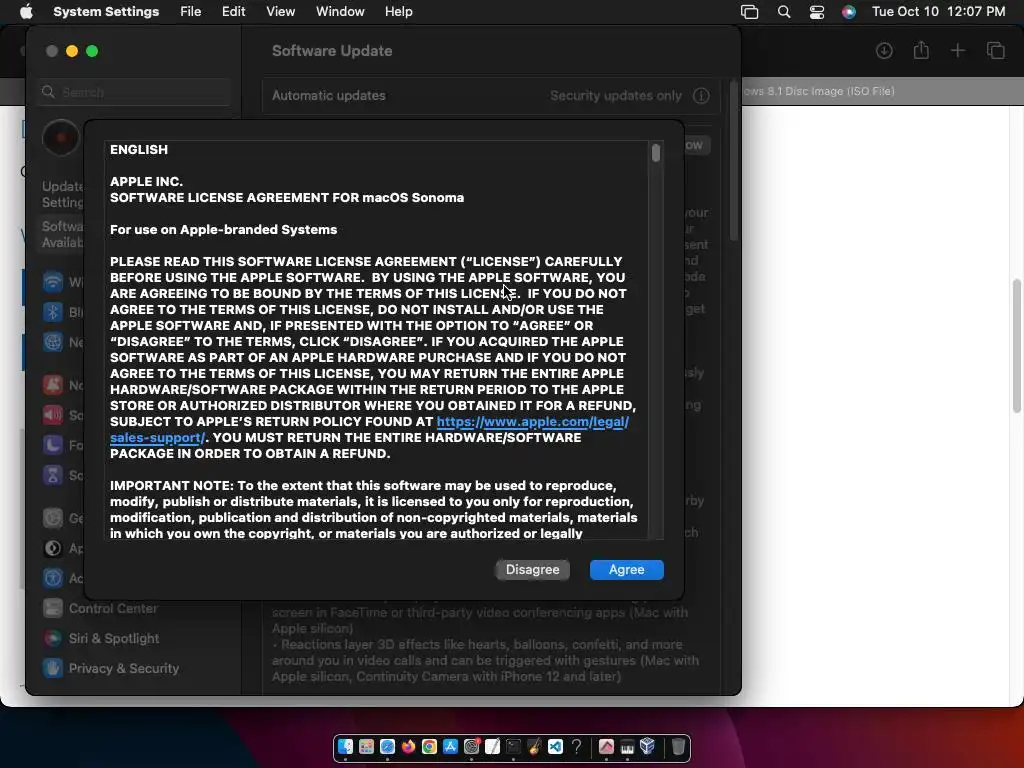This screenshot has width=1024, height=768.
Task: Click the info icon beside Security updates only
Action: (x=701, y=95)
